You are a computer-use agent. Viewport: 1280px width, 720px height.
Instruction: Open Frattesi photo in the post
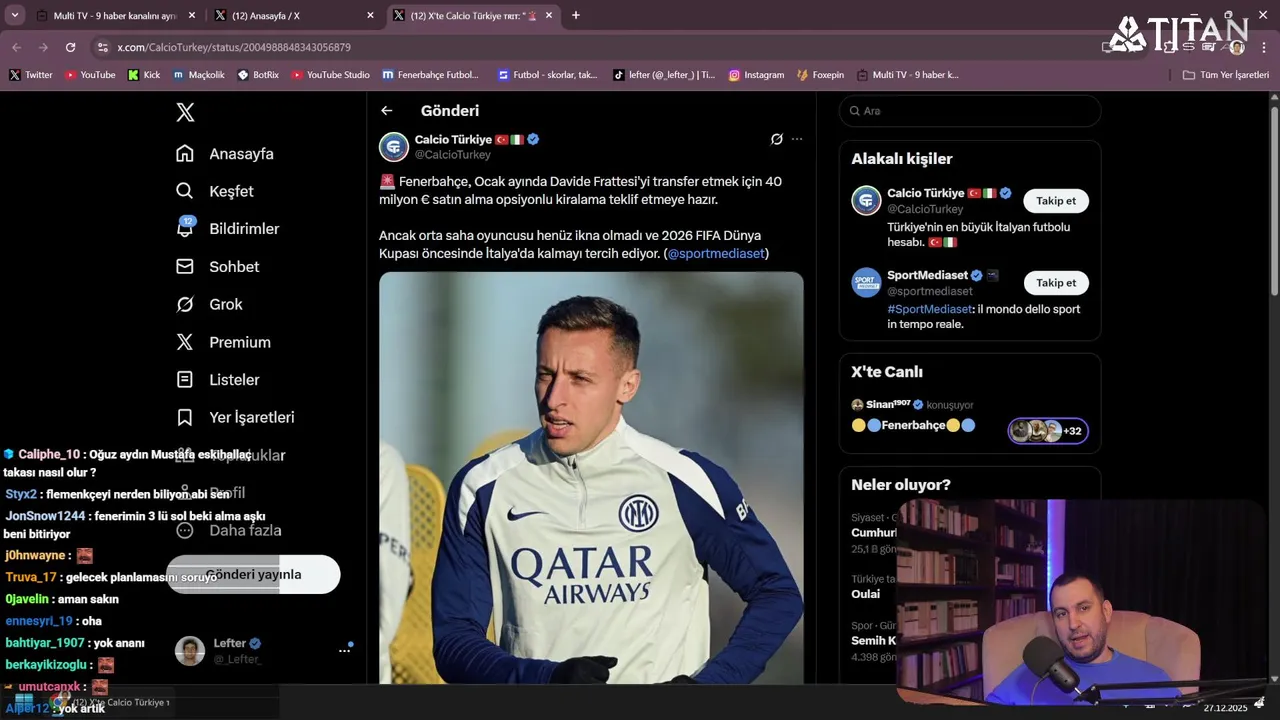point(591,478)
